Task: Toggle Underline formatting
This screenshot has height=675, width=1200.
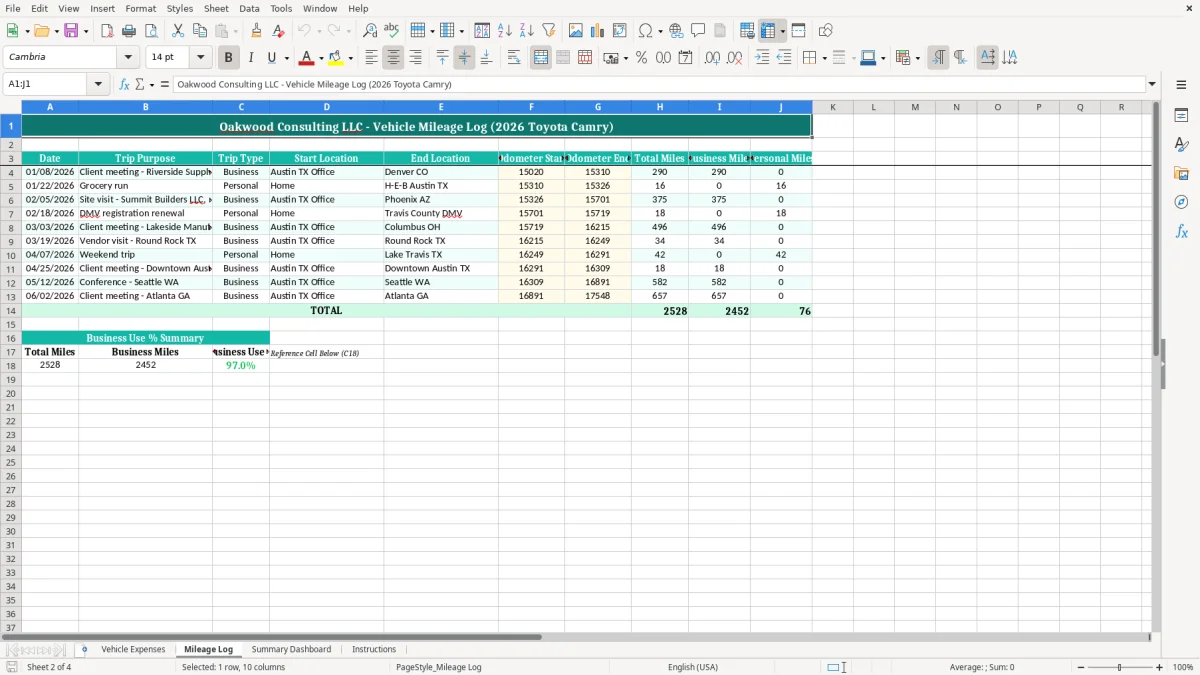Action: pyautogui.click(x=271, y=58)
